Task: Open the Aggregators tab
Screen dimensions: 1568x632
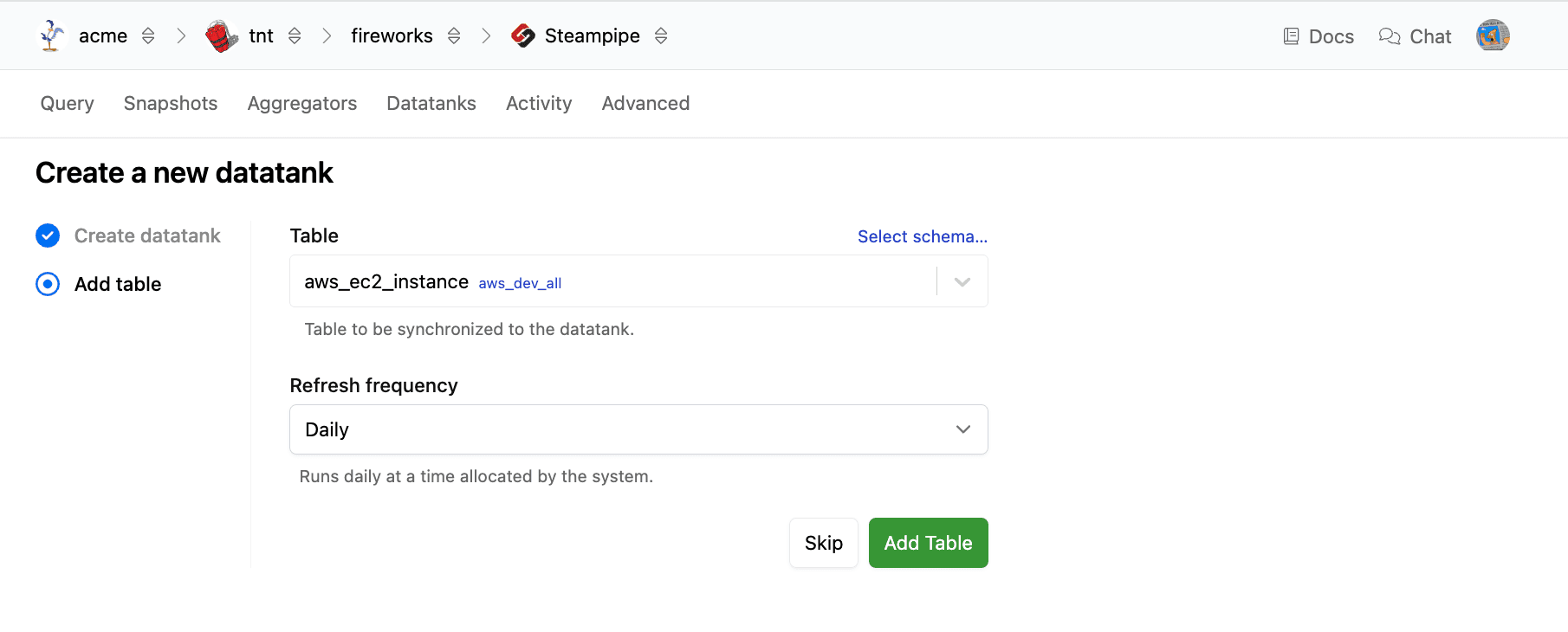Action: pyautogui.click(x=302, y=103)
